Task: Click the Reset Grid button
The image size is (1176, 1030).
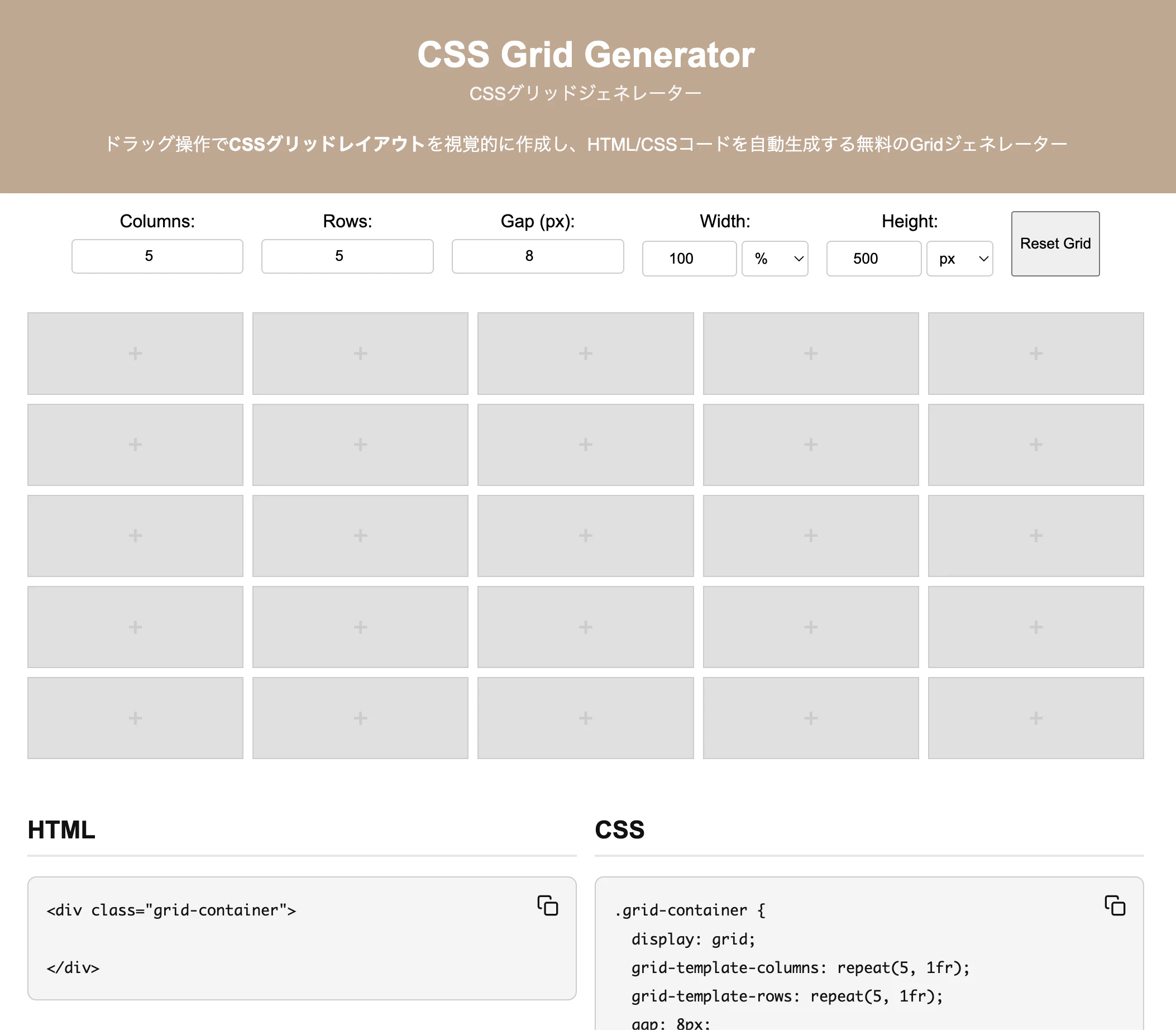Action: tap(1055, 244)
